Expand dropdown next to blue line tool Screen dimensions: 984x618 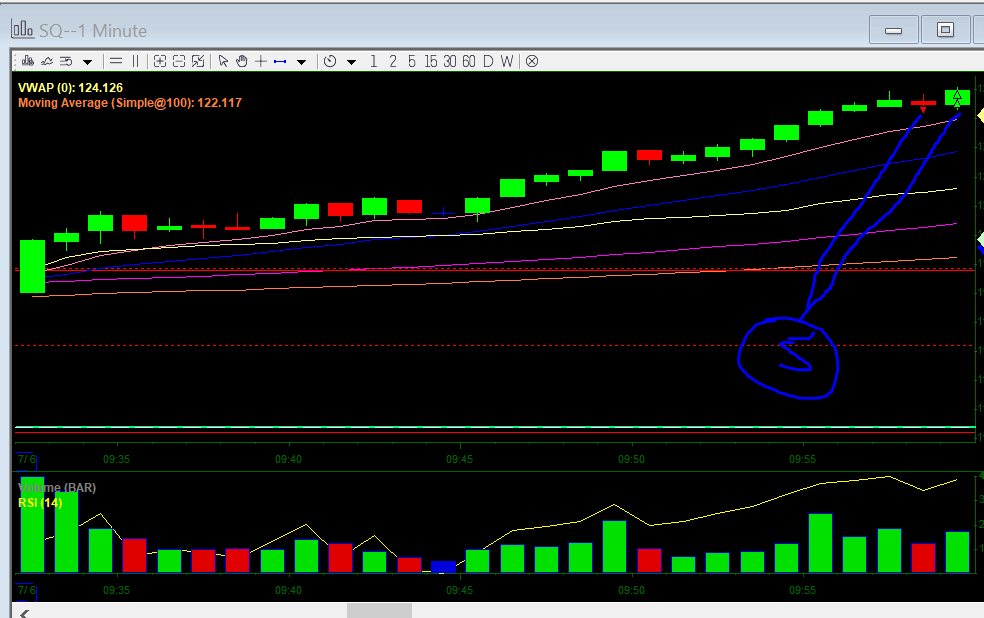pyautogui.click(x=301, y=62)
